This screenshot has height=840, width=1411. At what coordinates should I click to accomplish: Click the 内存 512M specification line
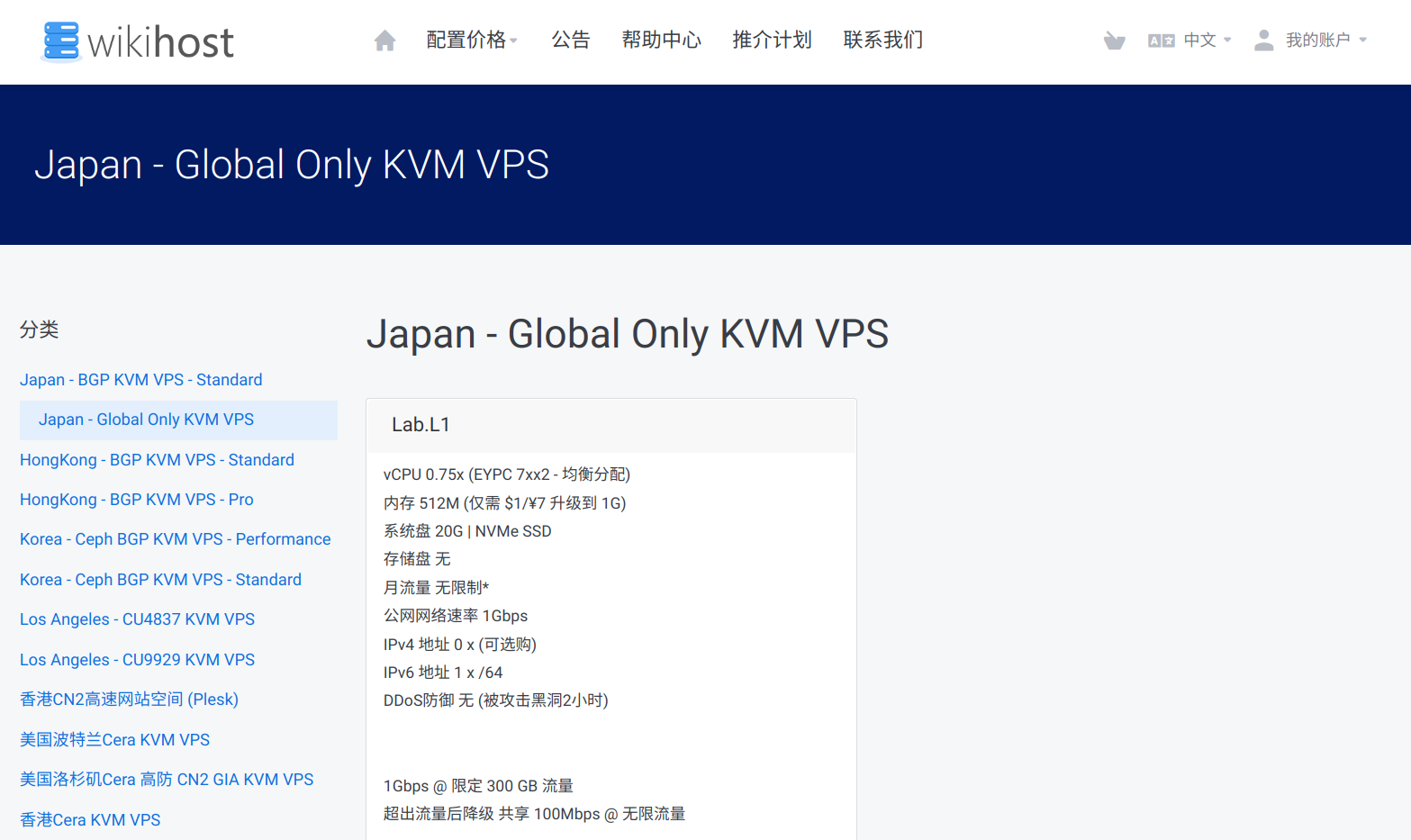pos(505,503)
